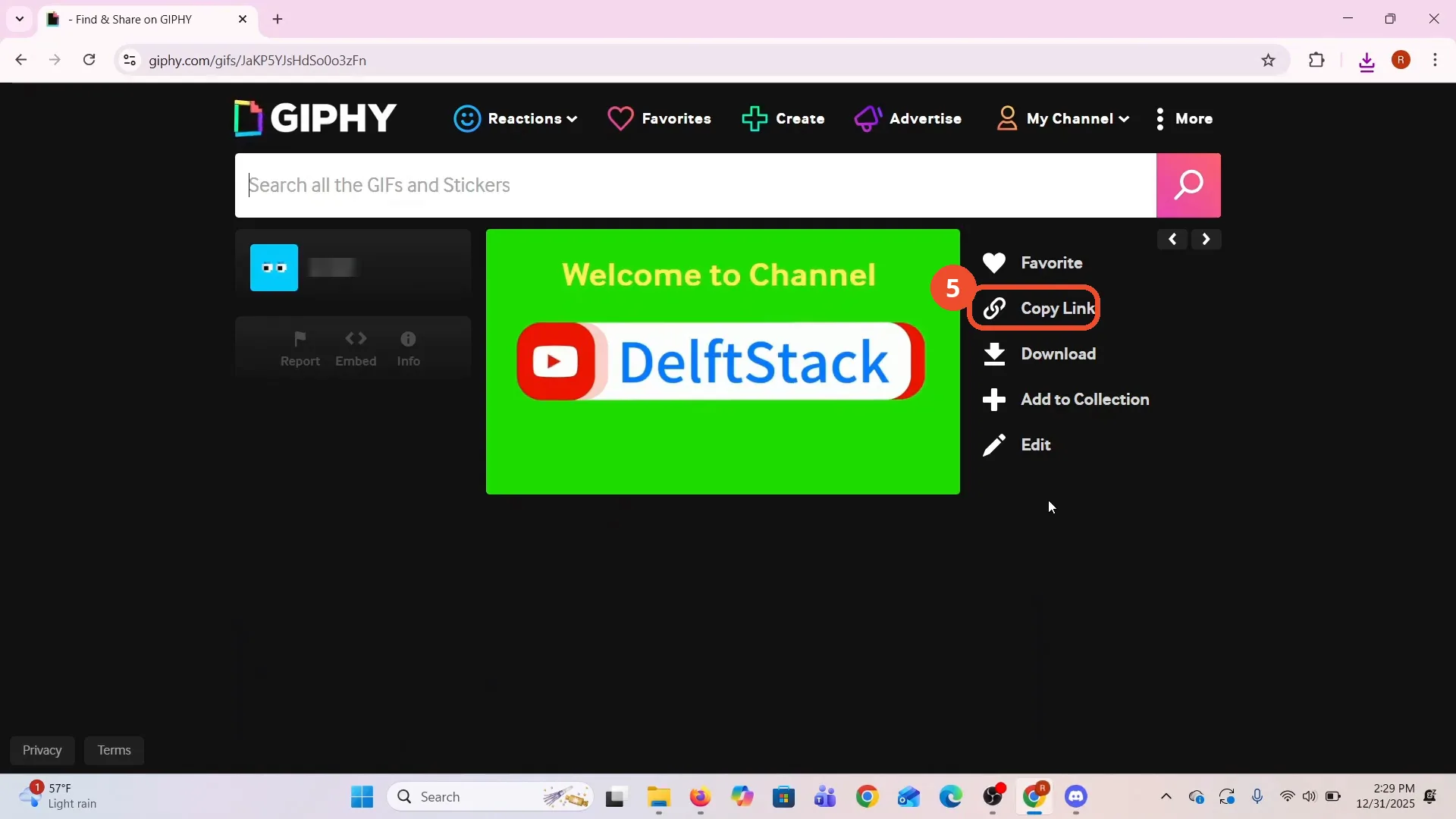Open a new browser tab

(x=278, y=19)
